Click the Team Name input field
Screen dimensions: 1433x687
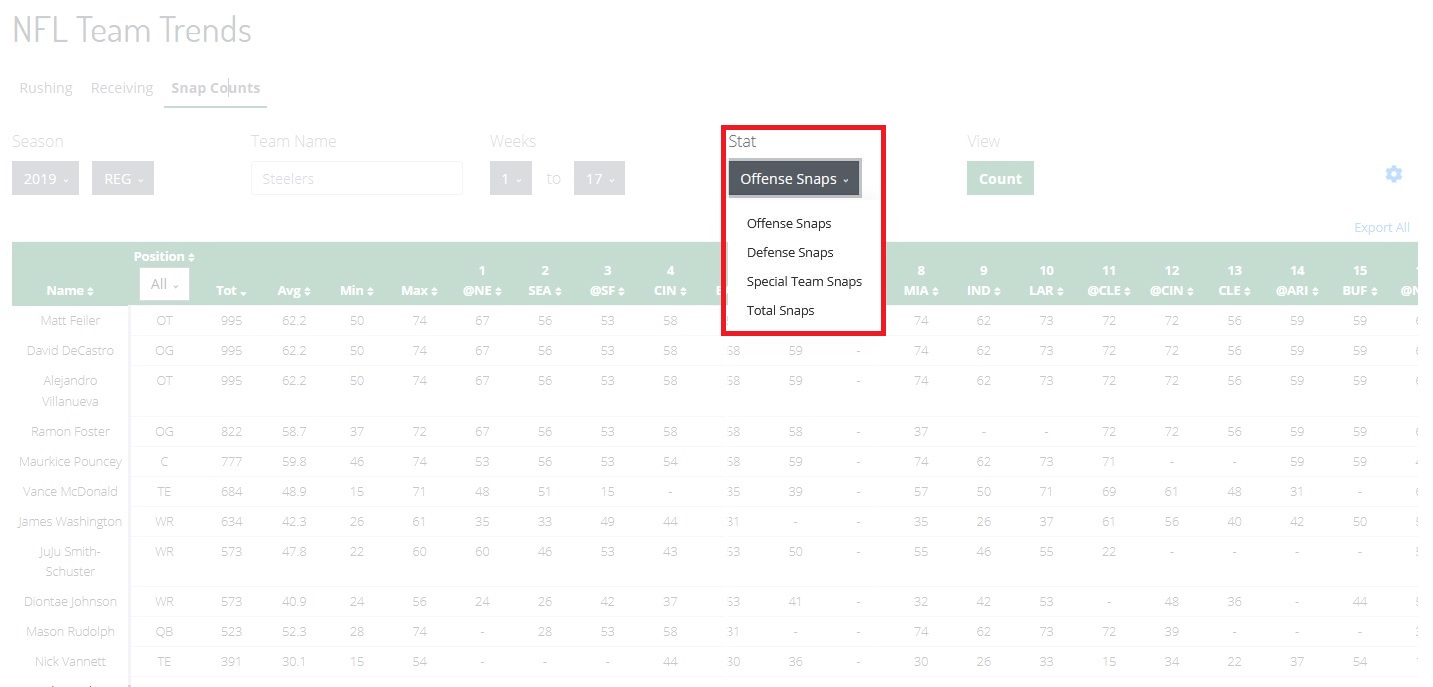coord(357,178)
